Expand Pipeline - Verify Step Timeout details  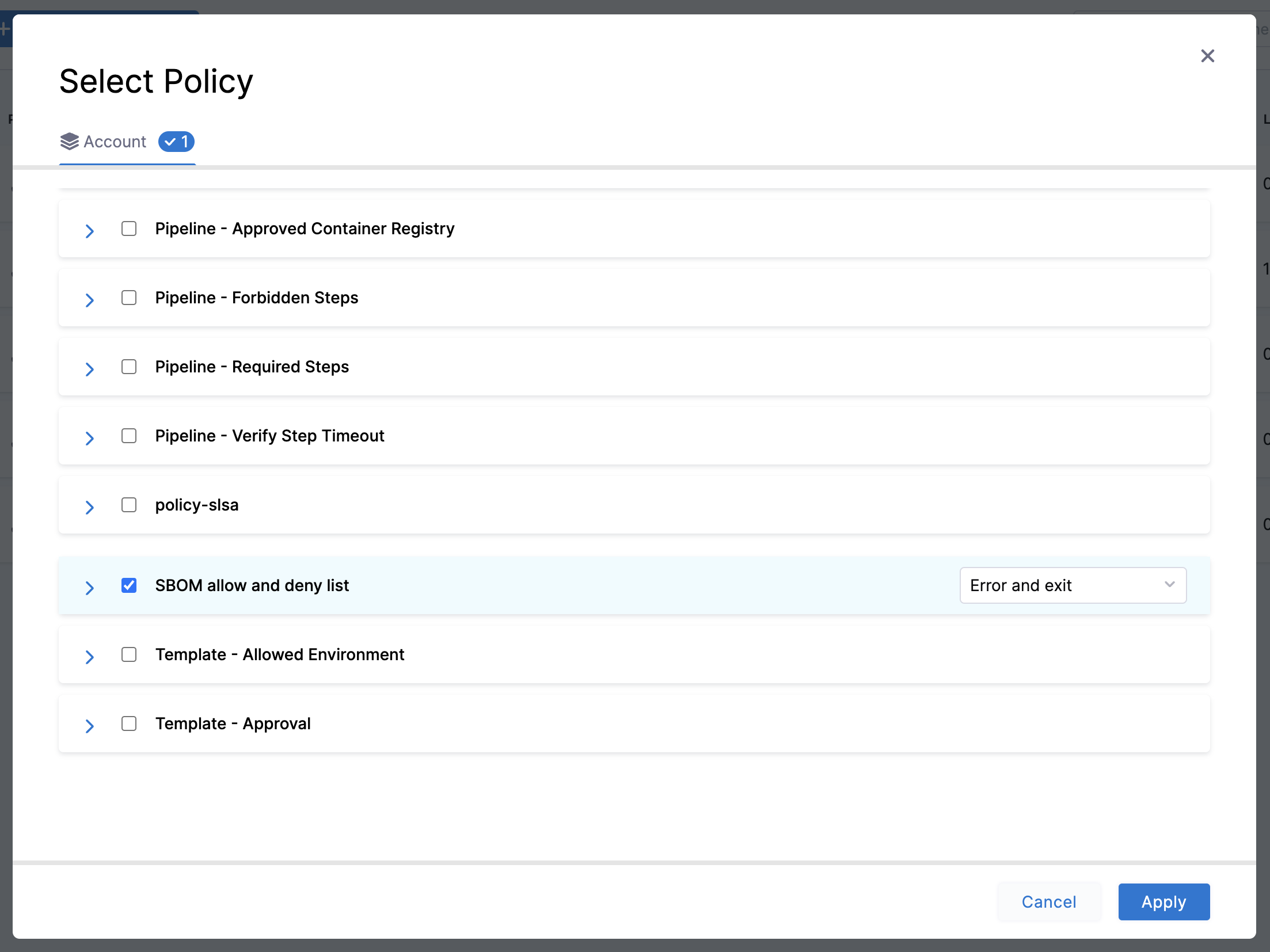pos(89,438)
